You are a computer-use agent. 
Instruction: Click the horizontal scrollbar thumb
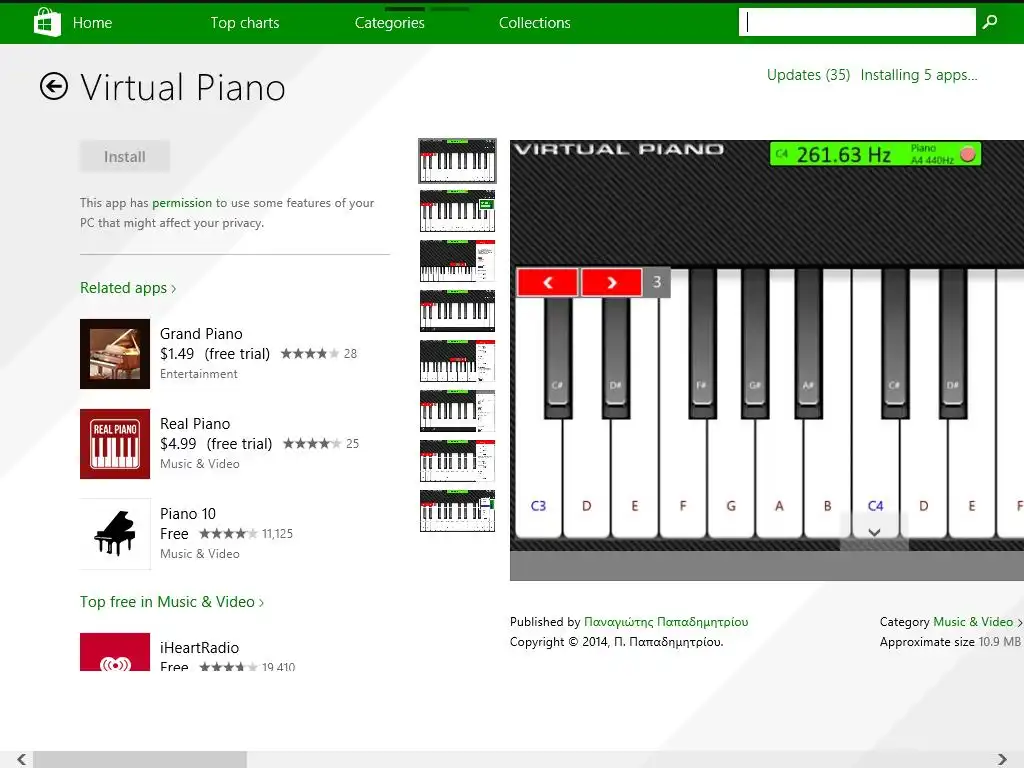pos(140,760)
